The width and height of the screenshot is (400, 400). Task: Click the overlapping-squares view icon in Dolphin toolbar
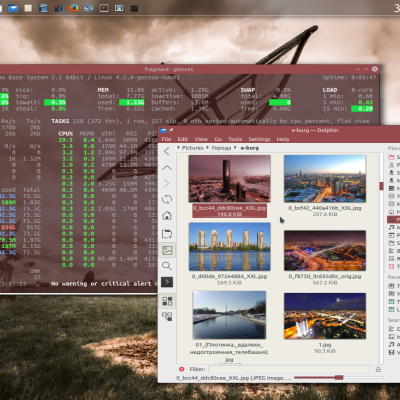167,316
